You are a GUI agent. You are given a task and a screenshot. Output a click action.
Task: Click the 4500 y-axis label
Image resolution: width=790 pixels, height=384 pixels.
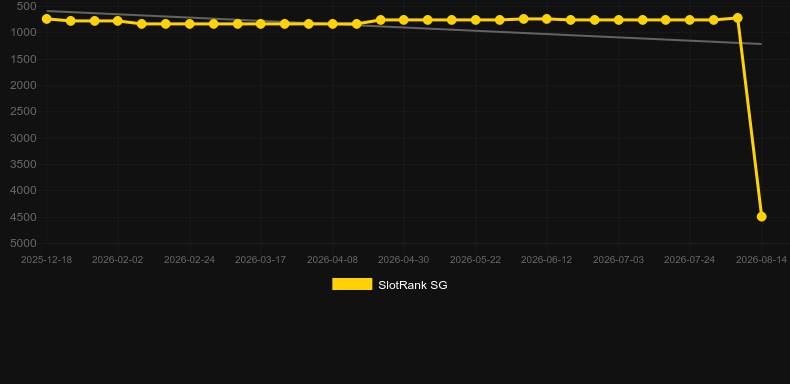(24, 217)
